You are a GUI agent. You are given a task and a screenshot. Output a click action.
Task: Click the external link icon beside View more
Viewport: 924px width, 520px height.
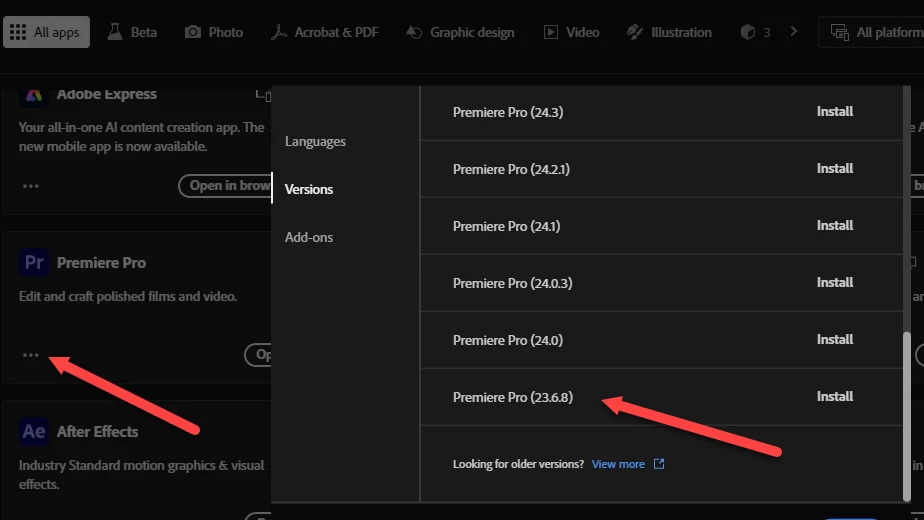click(x=659, y=464)
